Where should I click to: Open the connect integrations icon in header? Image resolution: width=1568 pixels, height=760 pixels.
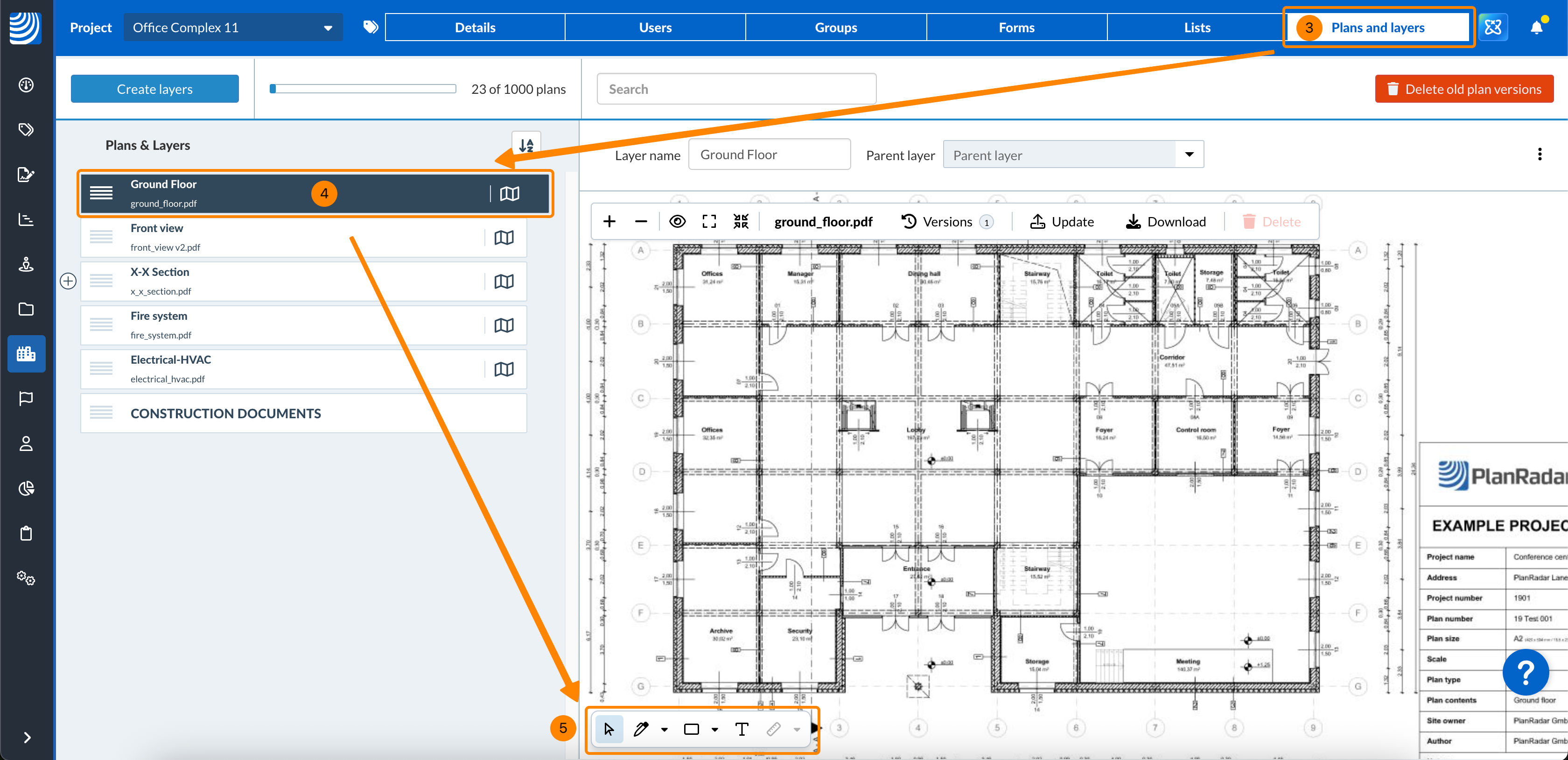[x=1493, y=28]
